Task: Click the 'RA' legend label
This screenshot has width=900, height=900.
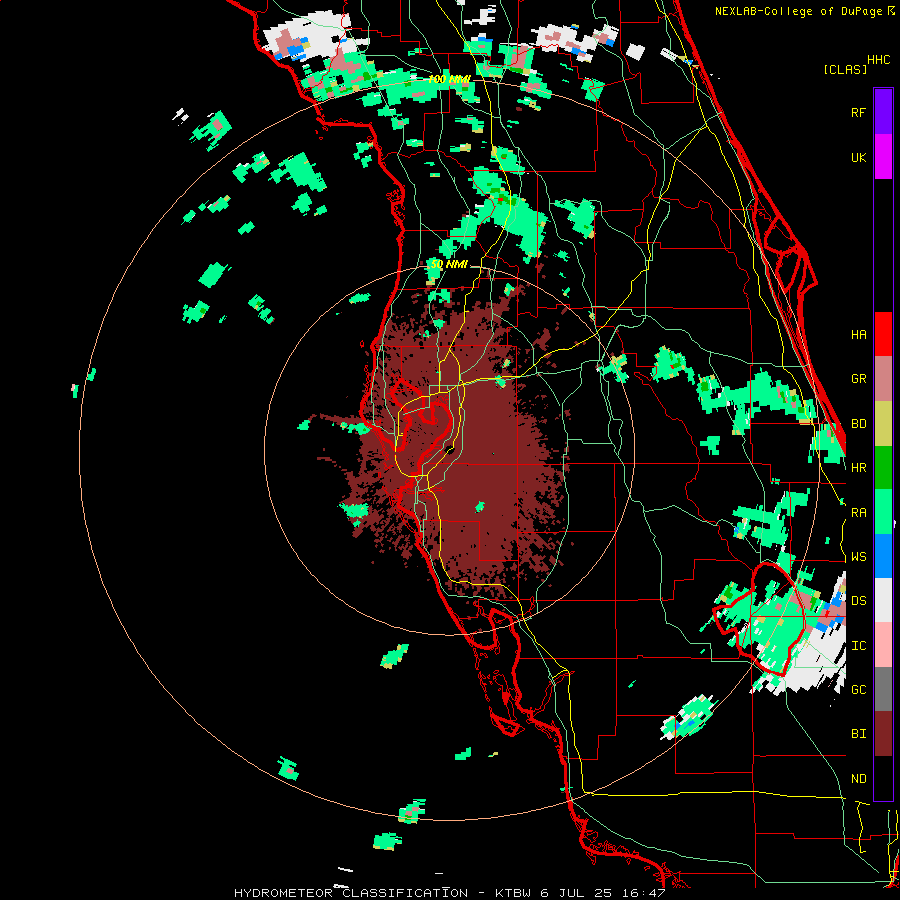Action: tap(858, 513)
